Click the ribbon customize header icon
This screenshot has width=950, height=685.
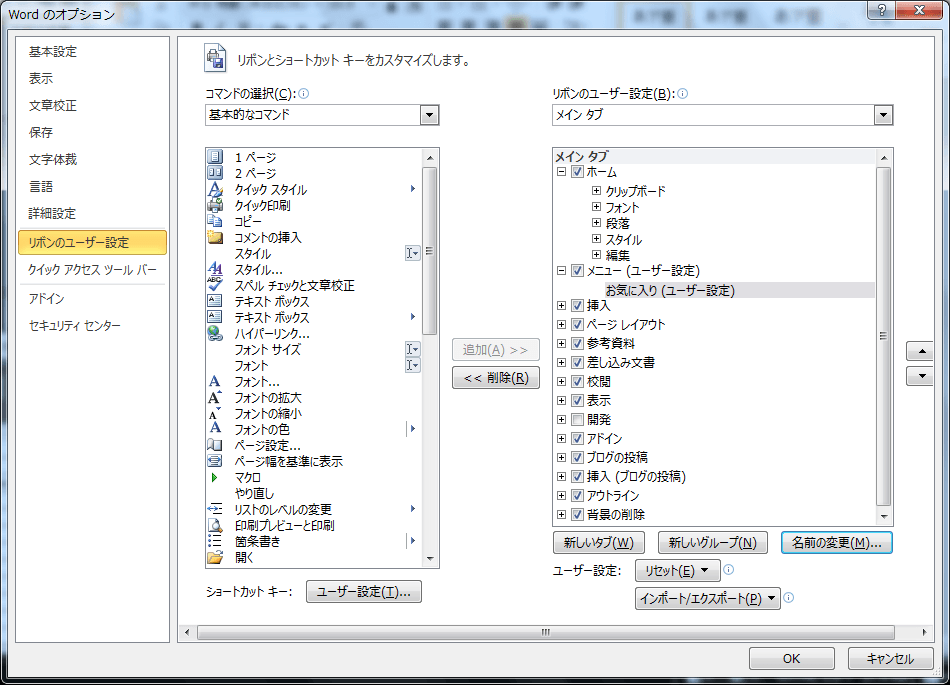coord(215,59)
